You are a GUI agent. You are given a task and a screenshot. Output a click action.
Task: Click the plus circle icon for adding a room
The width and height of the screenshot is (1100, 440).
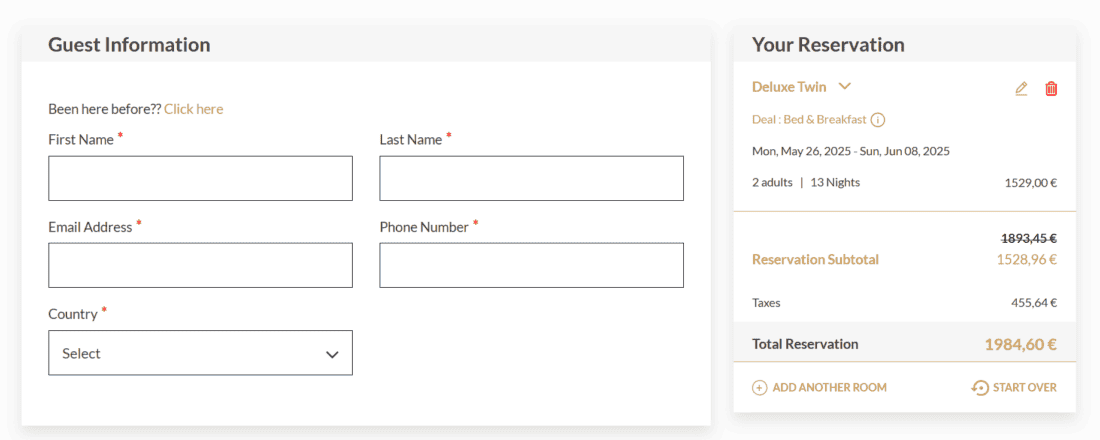pyautogui.click(x=760, y=388)
